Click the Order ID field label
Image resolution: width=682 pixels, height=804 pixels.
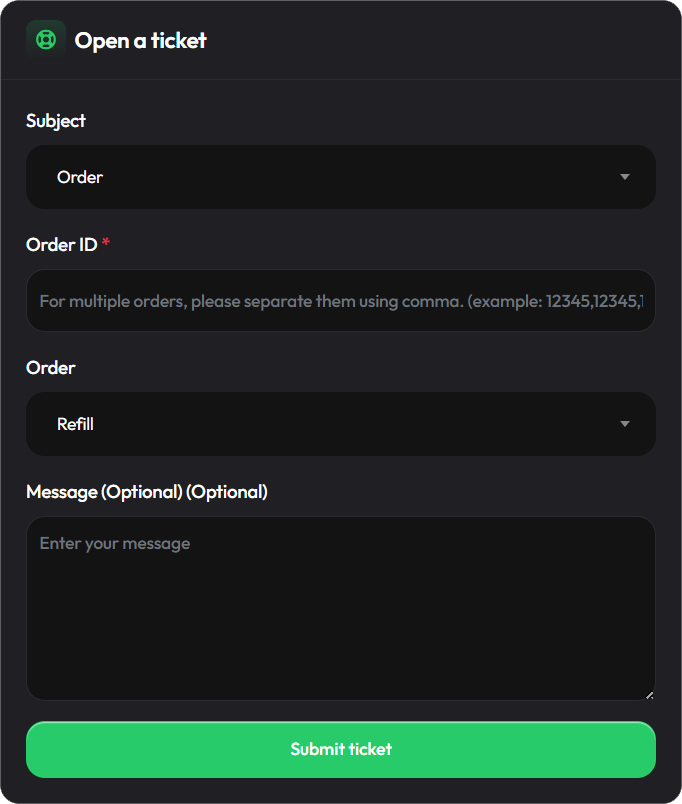pyautogui.click(x=62, y=245)
